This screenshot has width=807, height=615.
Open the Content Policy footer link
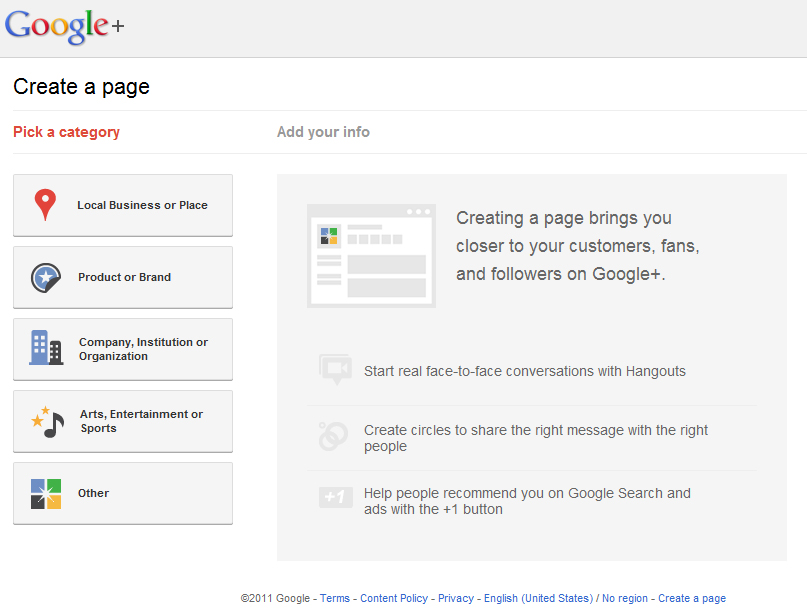pyautogui.click(x=394, y=598)
